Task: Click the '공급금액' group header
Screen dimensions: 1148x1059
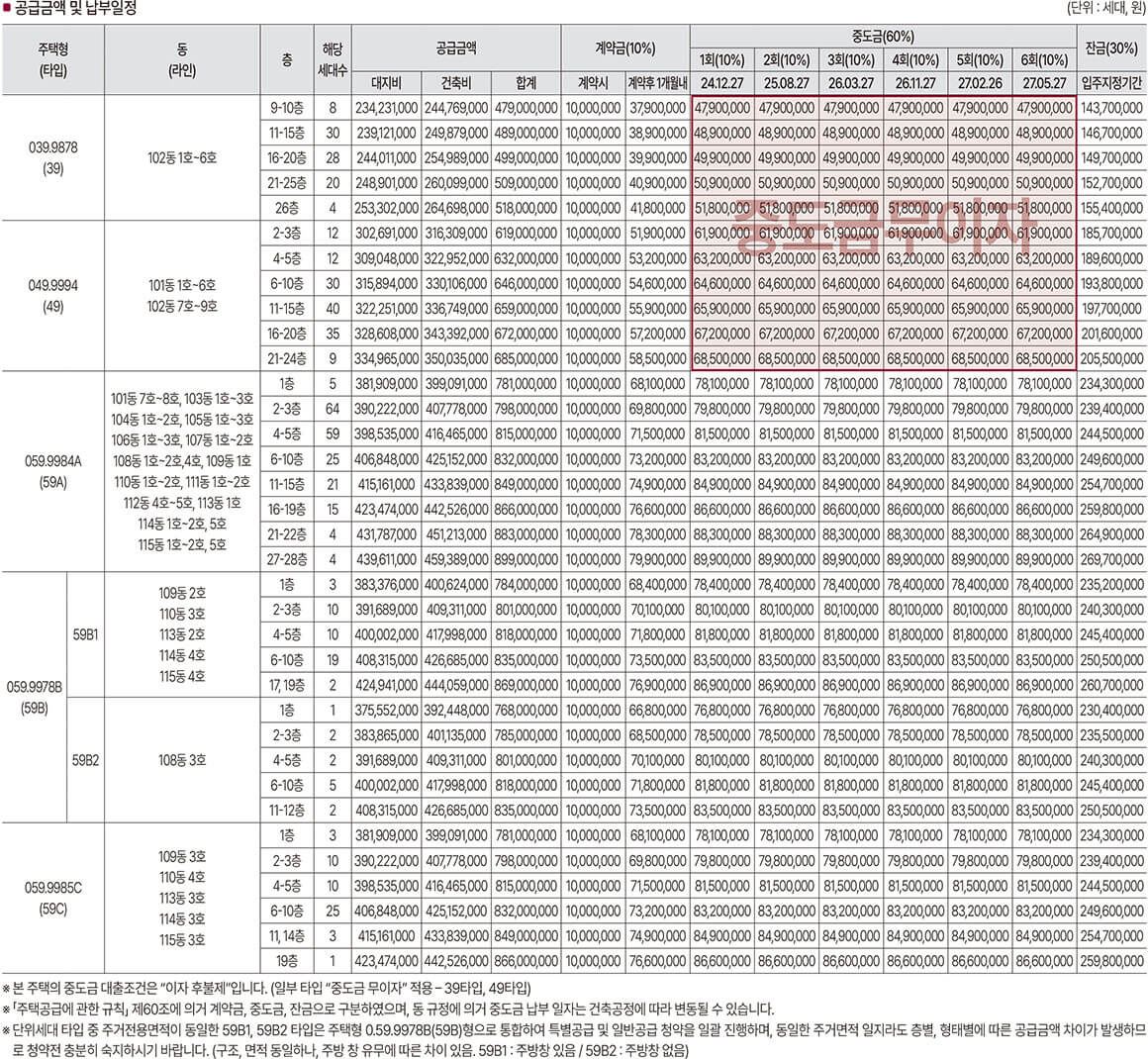Action: 456,48
